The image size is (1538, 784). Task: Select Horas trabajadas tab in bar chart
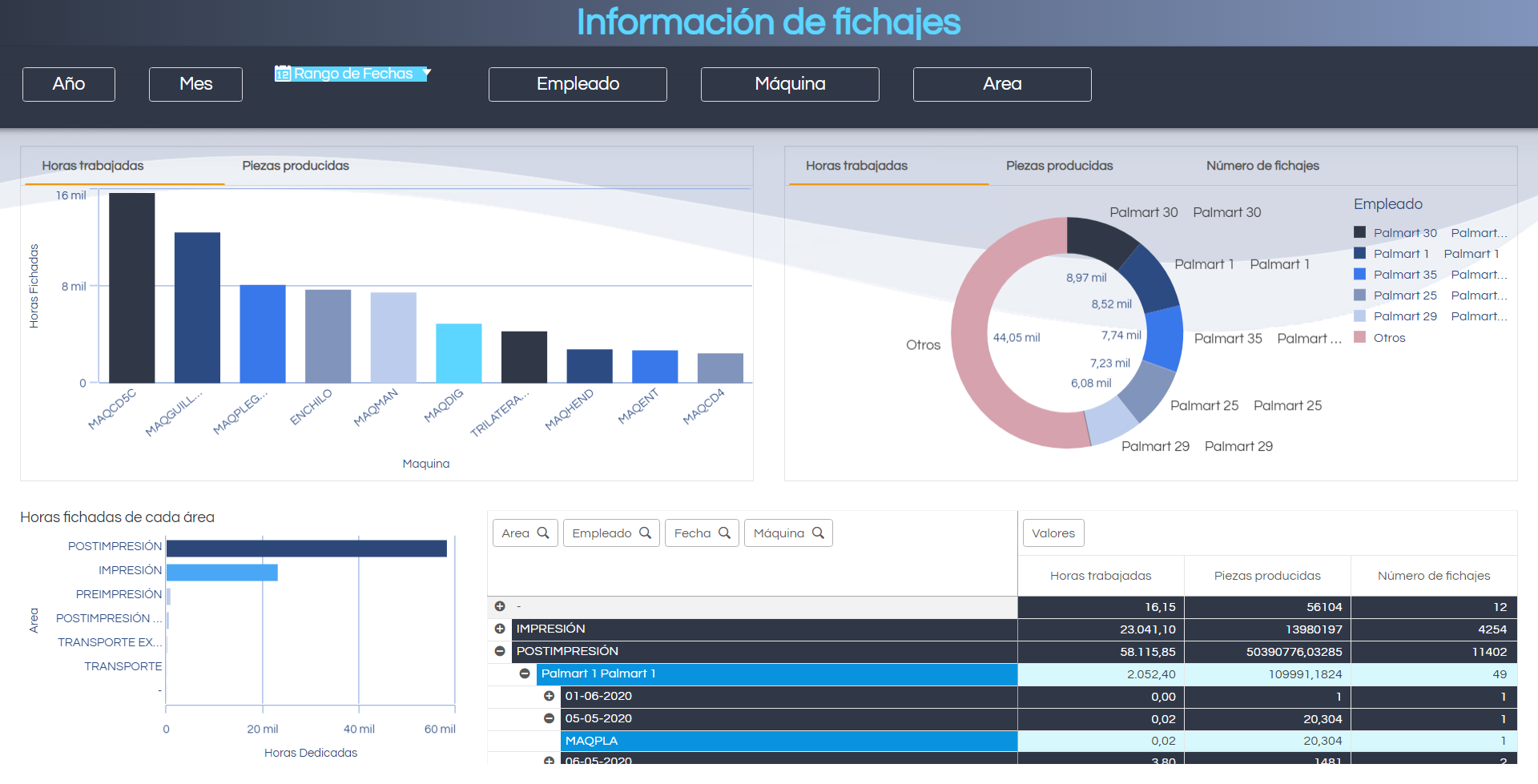(x=93, y=166)
